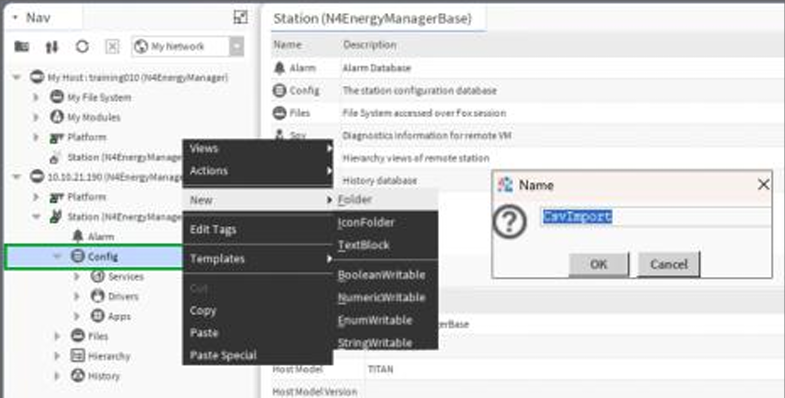Click the Services icon in tree
This screenshot has width=785, height=398.
(98, 276)
